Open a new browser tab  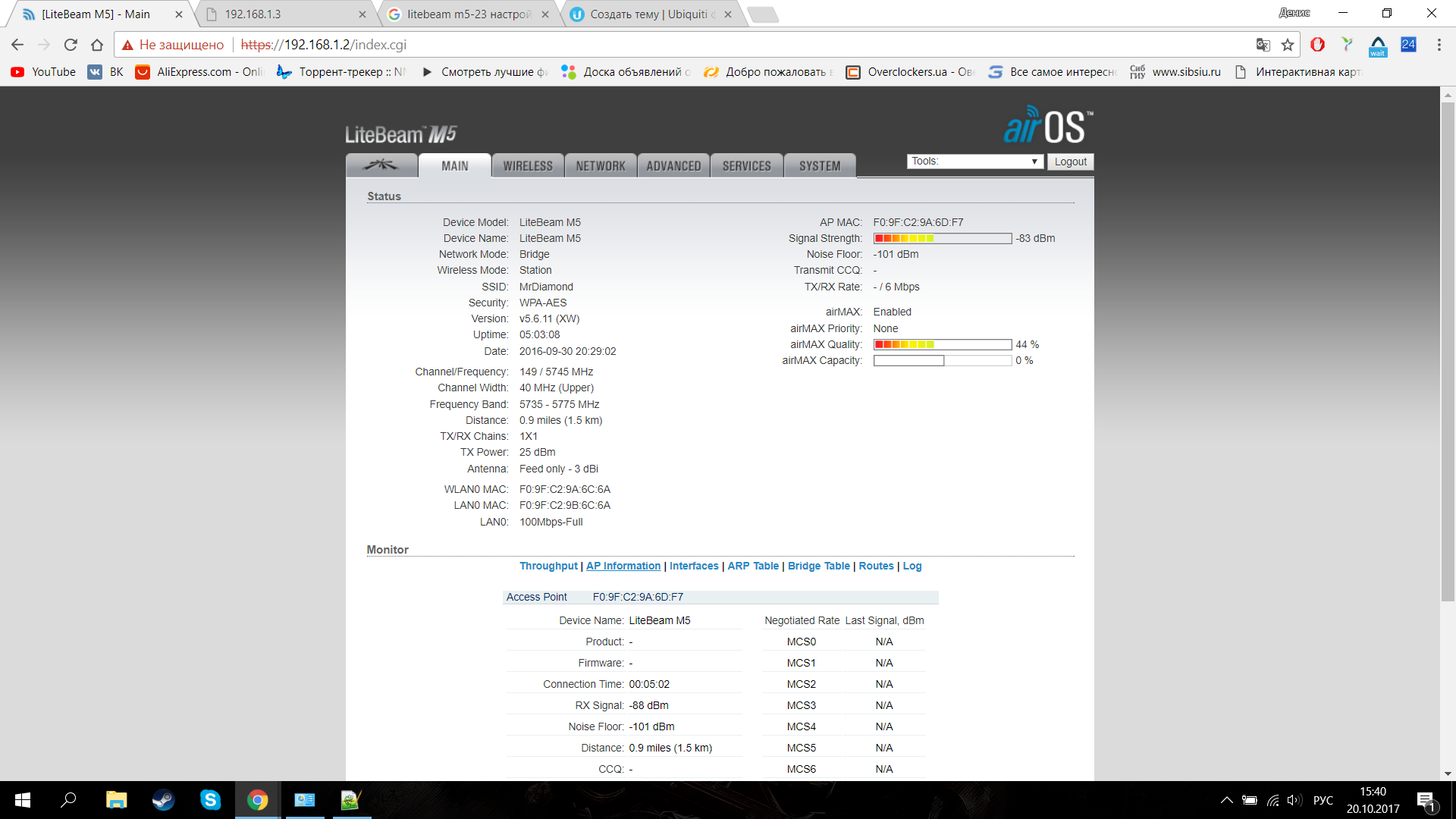coord(762,14)
